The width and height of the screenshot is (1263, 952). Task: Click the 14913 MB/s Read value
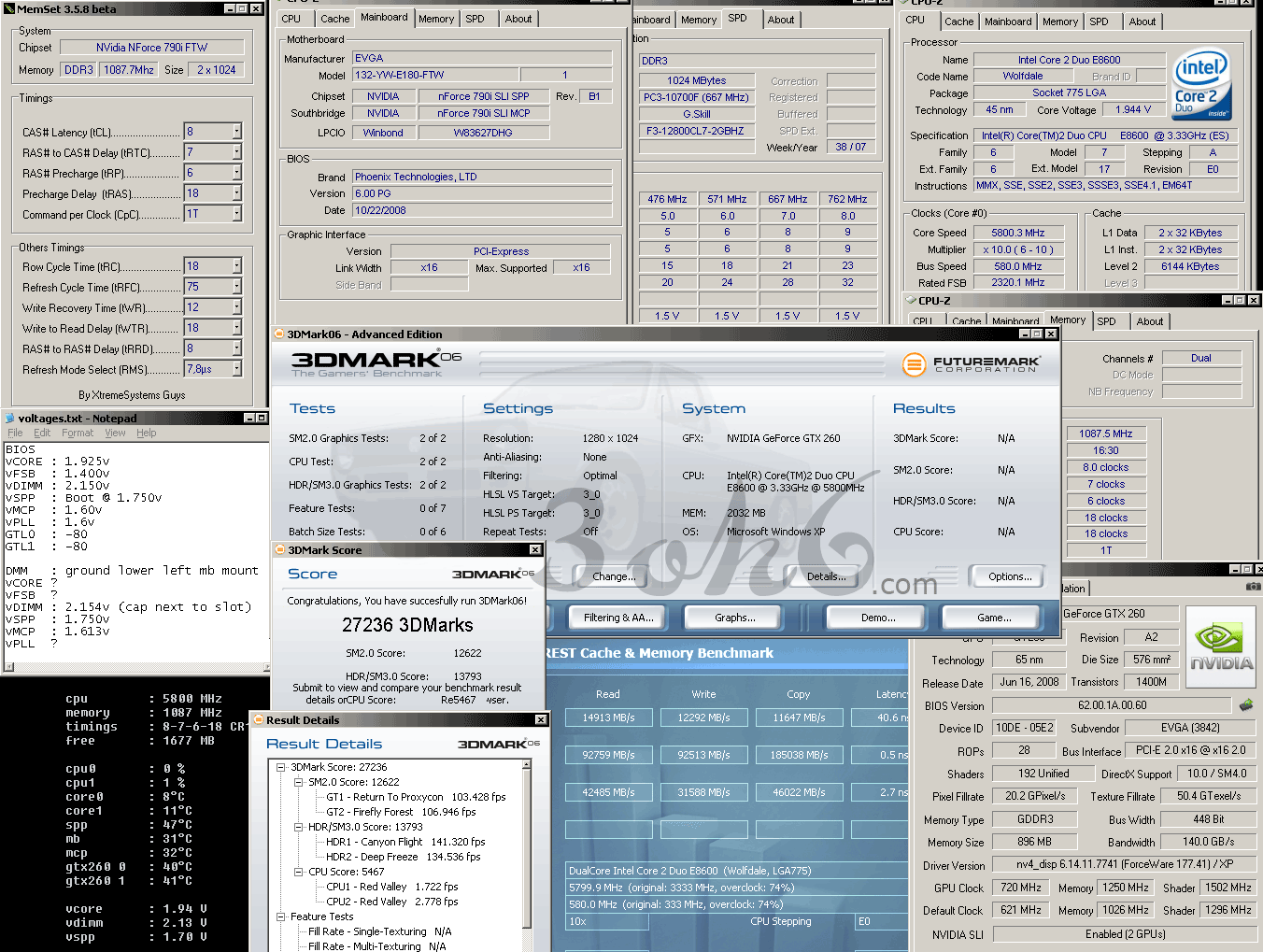(x=608, y=718)
